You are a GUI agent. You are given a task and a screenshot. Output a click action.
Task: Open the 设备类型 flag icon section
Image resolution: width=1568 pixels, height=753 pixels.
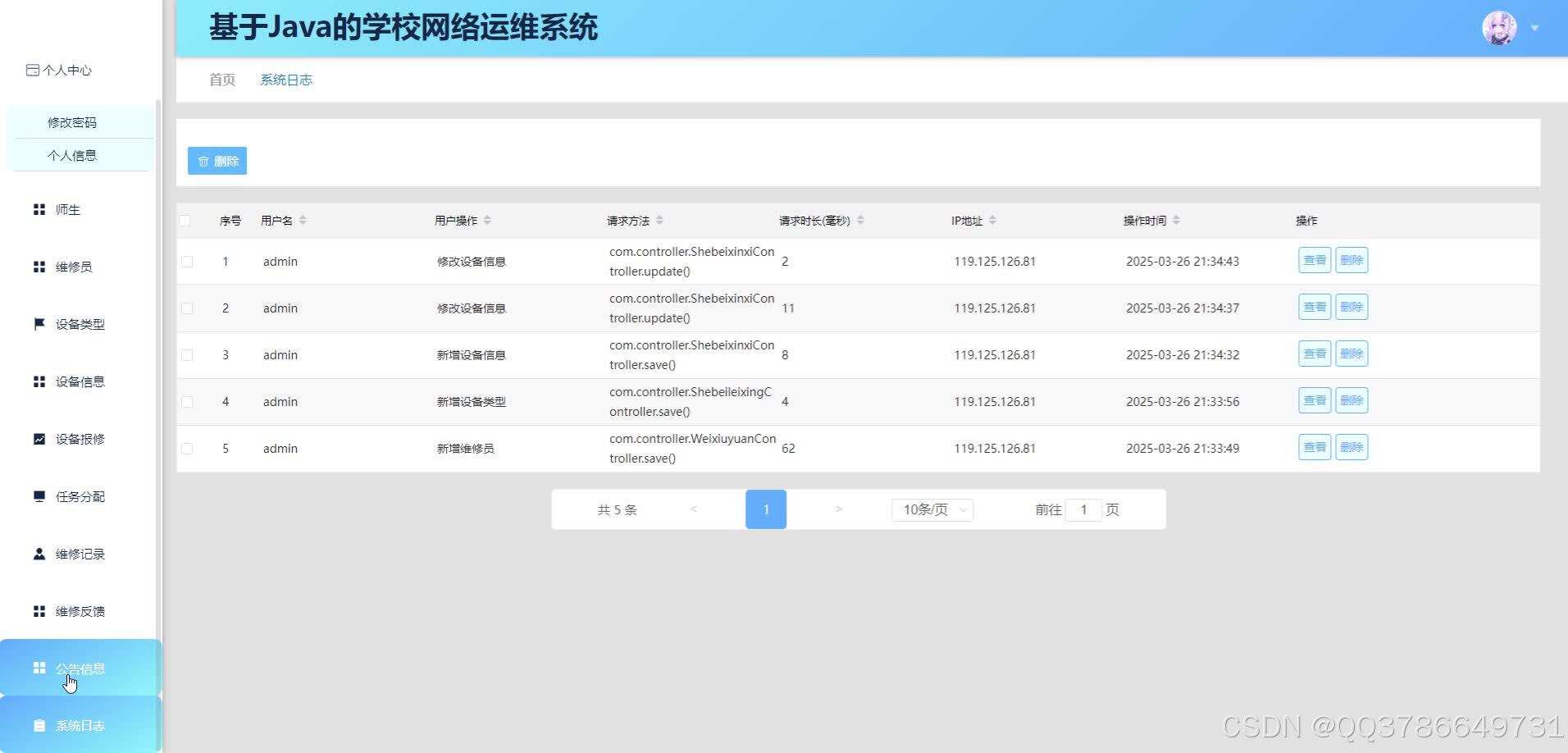click(x=80, y=324)
